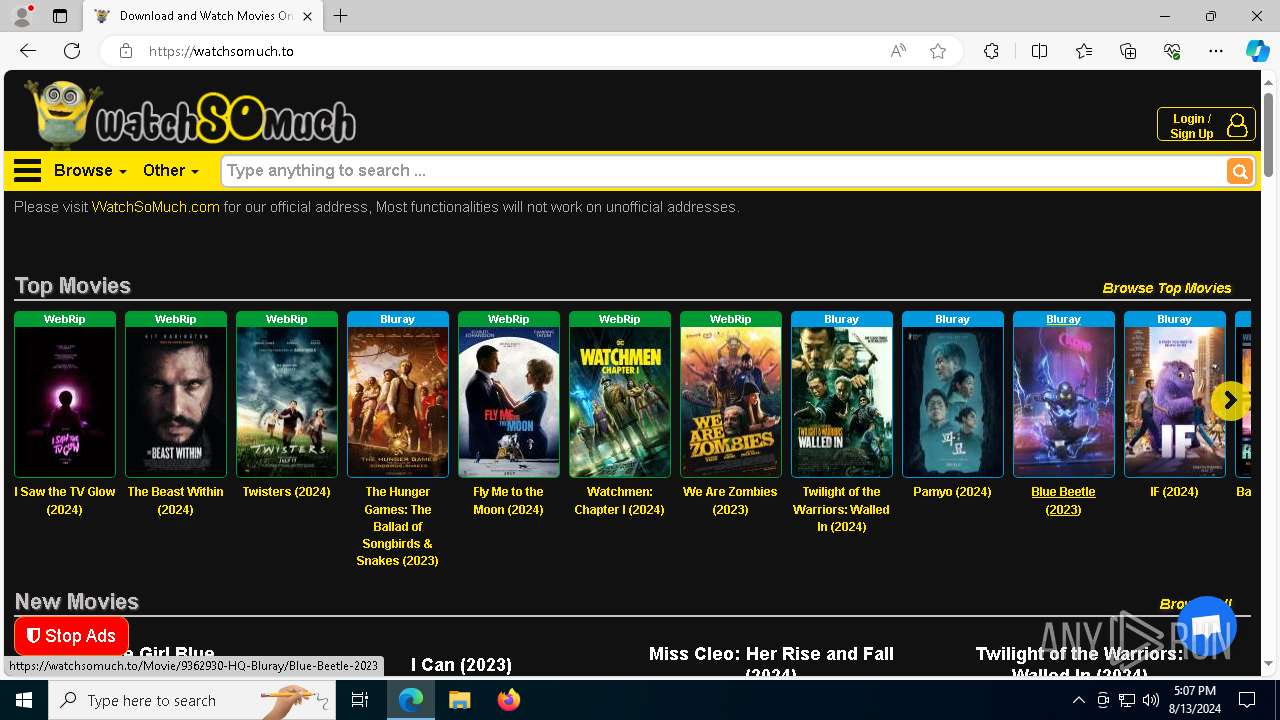Click the orange search magnifier button
The image size is (1280, 720).
coord(1240,171)
